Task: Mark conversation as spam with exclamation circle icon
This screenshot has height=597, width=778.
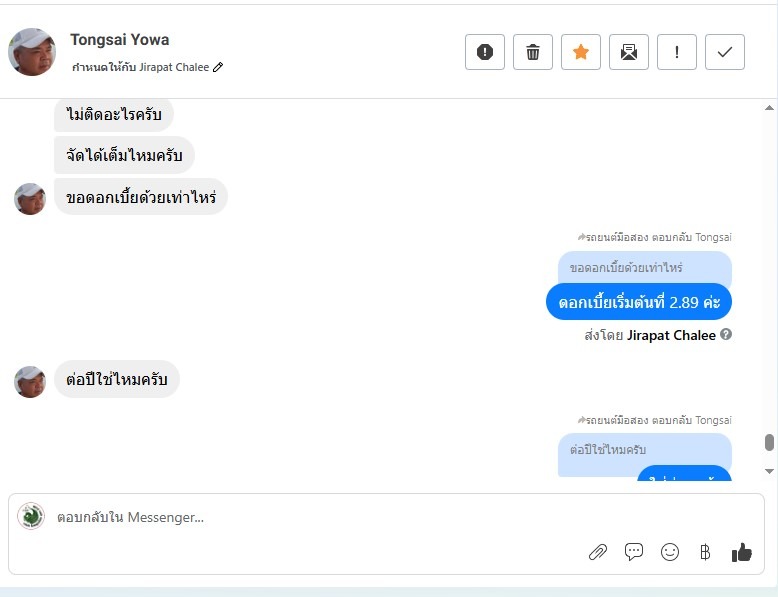Action: [x=485, y=52]
